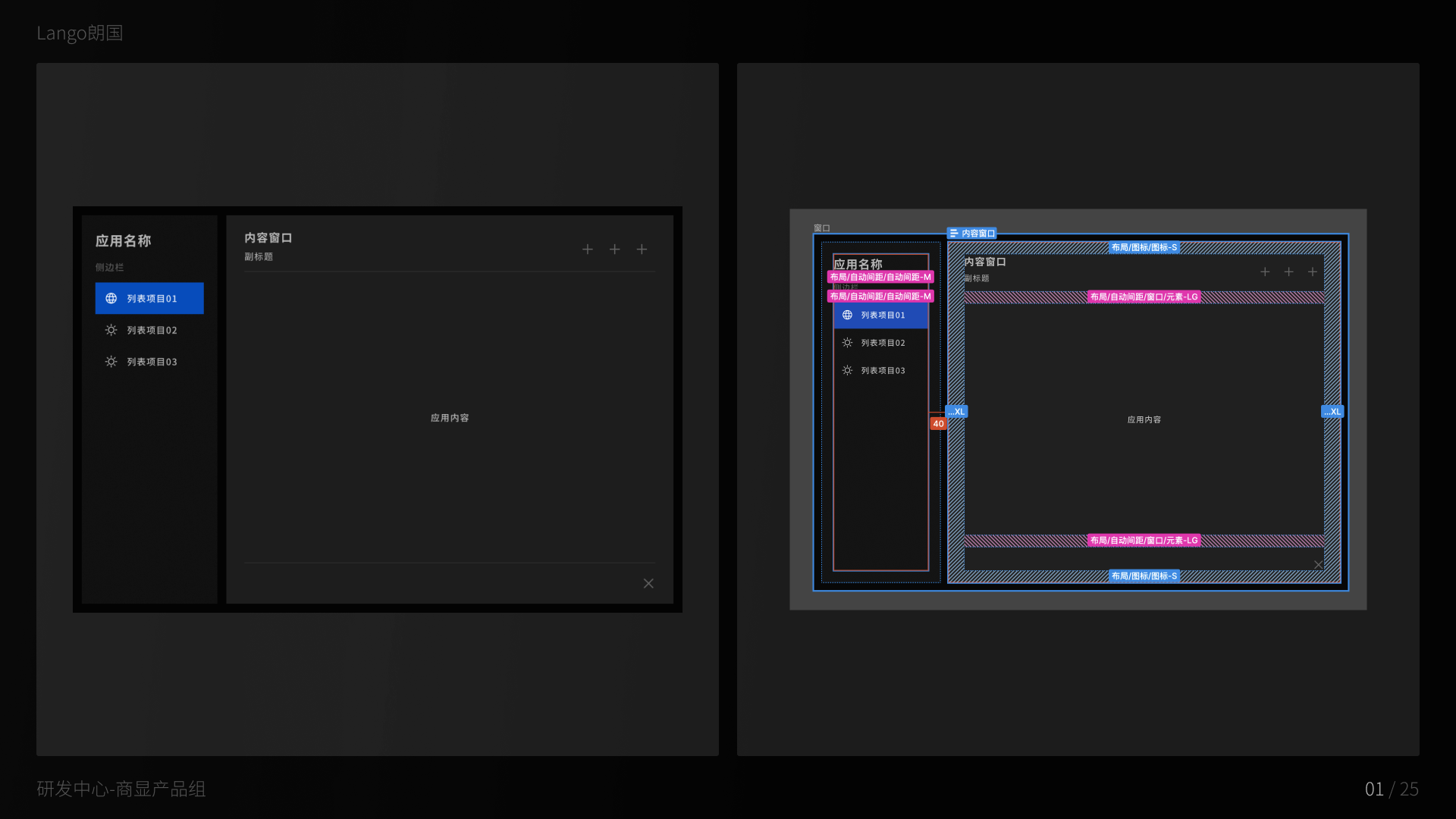This screenshot has width=1456, height=819.
Task: Click the Lango朗国 logo text
Action: [80, 33]
